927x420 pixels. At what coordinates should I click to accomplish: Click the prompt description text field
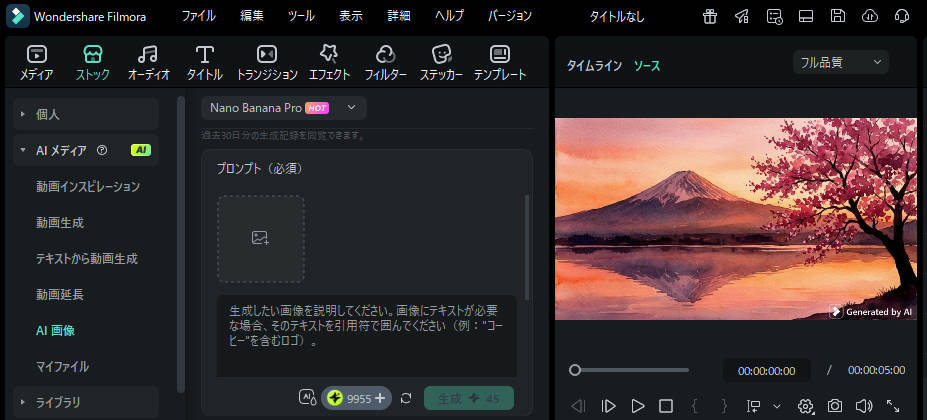(x=367, y=335)
